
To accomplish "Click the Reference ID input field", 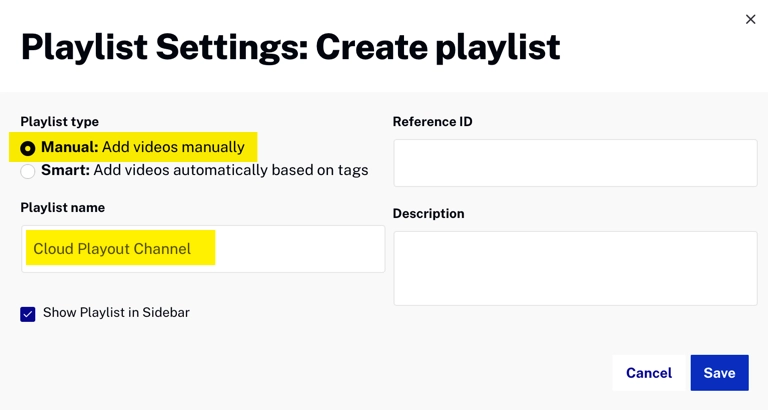I will 576,163.
